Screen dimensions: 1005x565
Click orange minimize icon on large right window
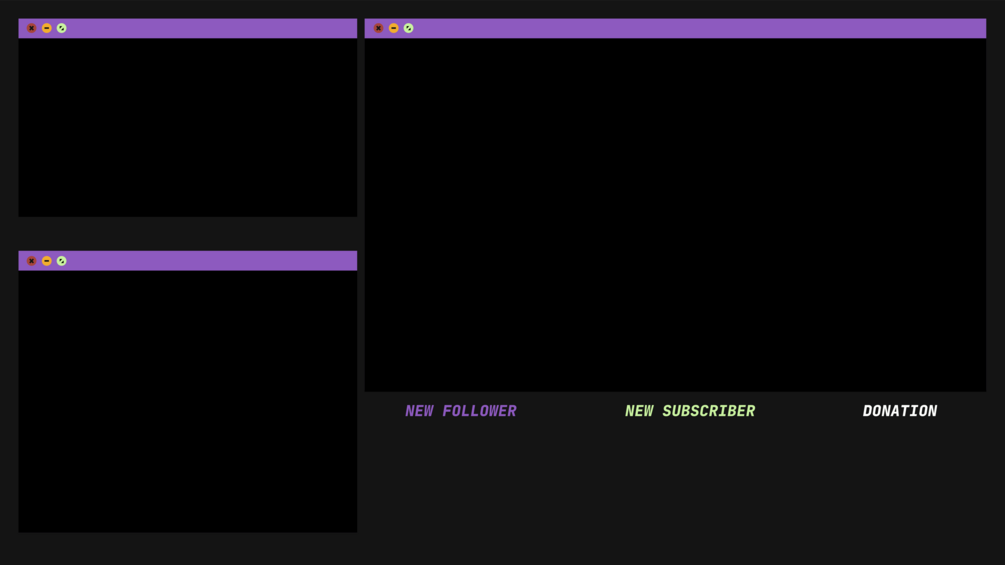pos(394,28)
